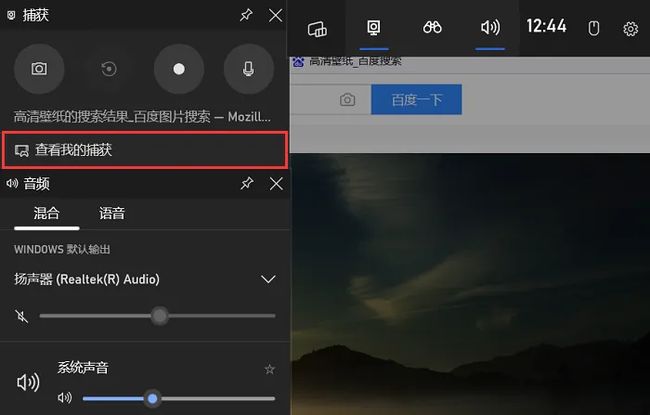
Task: Click the large 系统声音 speaker icon
Action: pos(28,382)
